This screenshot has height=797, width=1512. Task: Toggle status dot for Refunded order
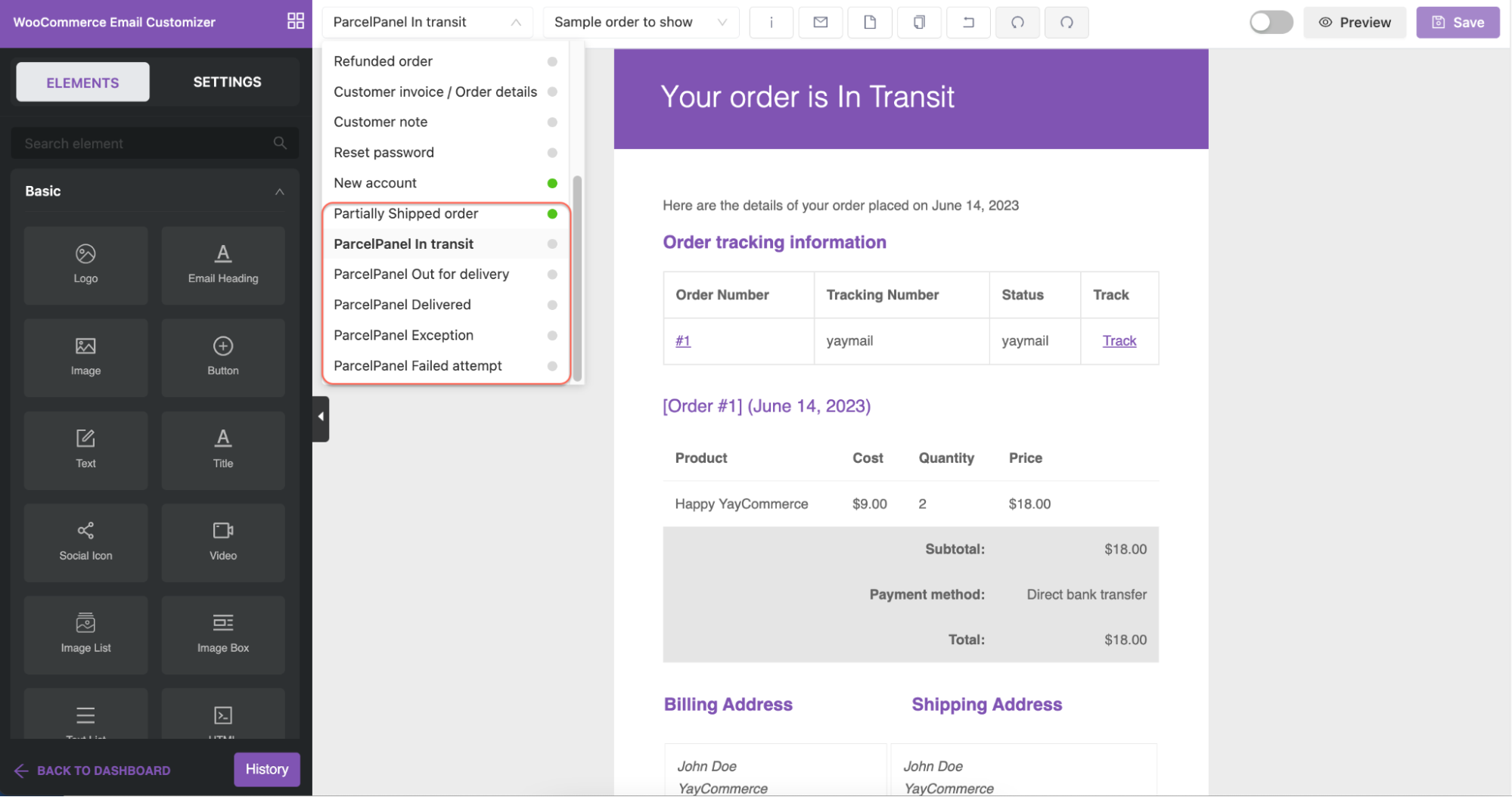click(x=552, y=61)
